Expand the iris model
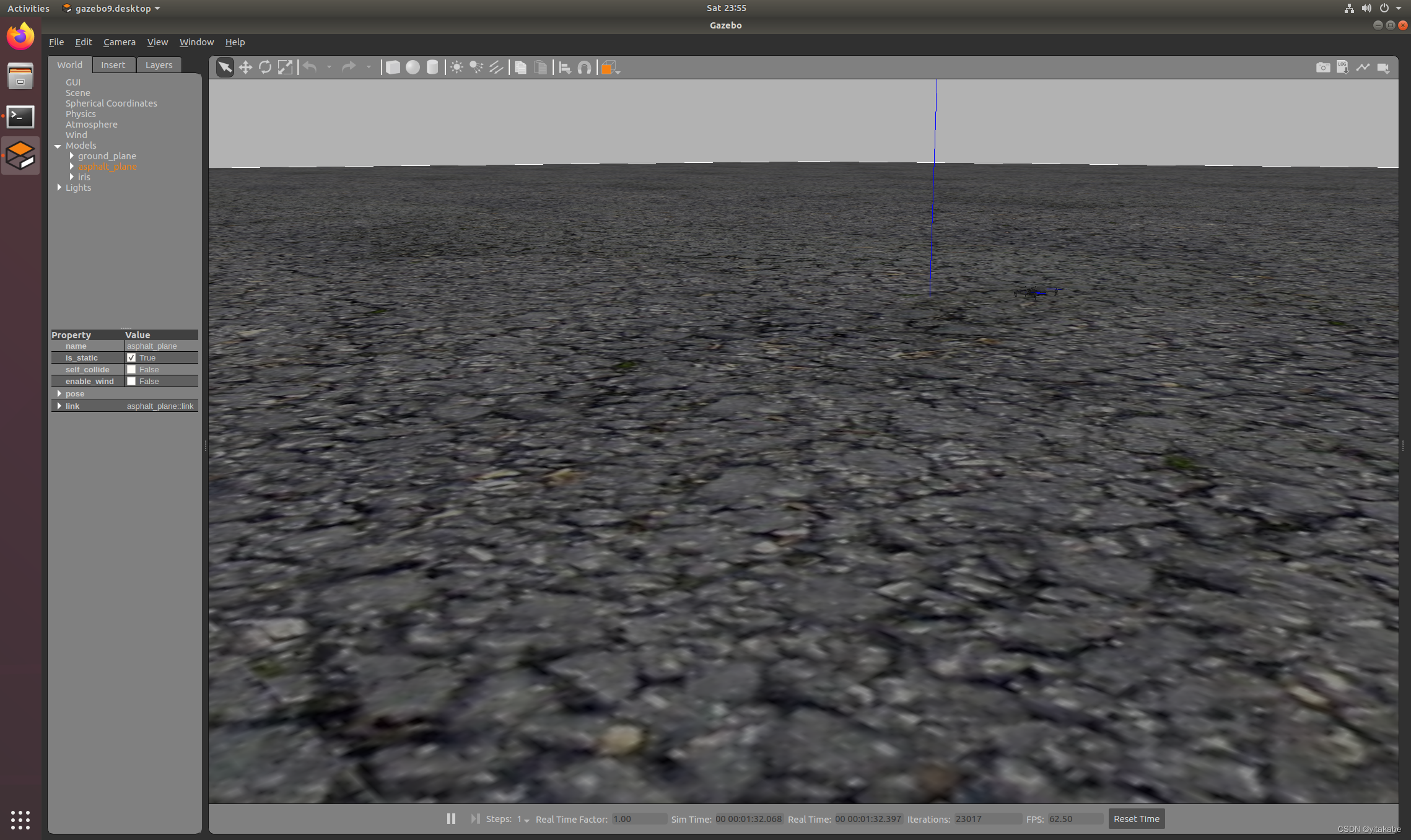The height and width of the screenshot is (840, 1411). click(72, 177)
